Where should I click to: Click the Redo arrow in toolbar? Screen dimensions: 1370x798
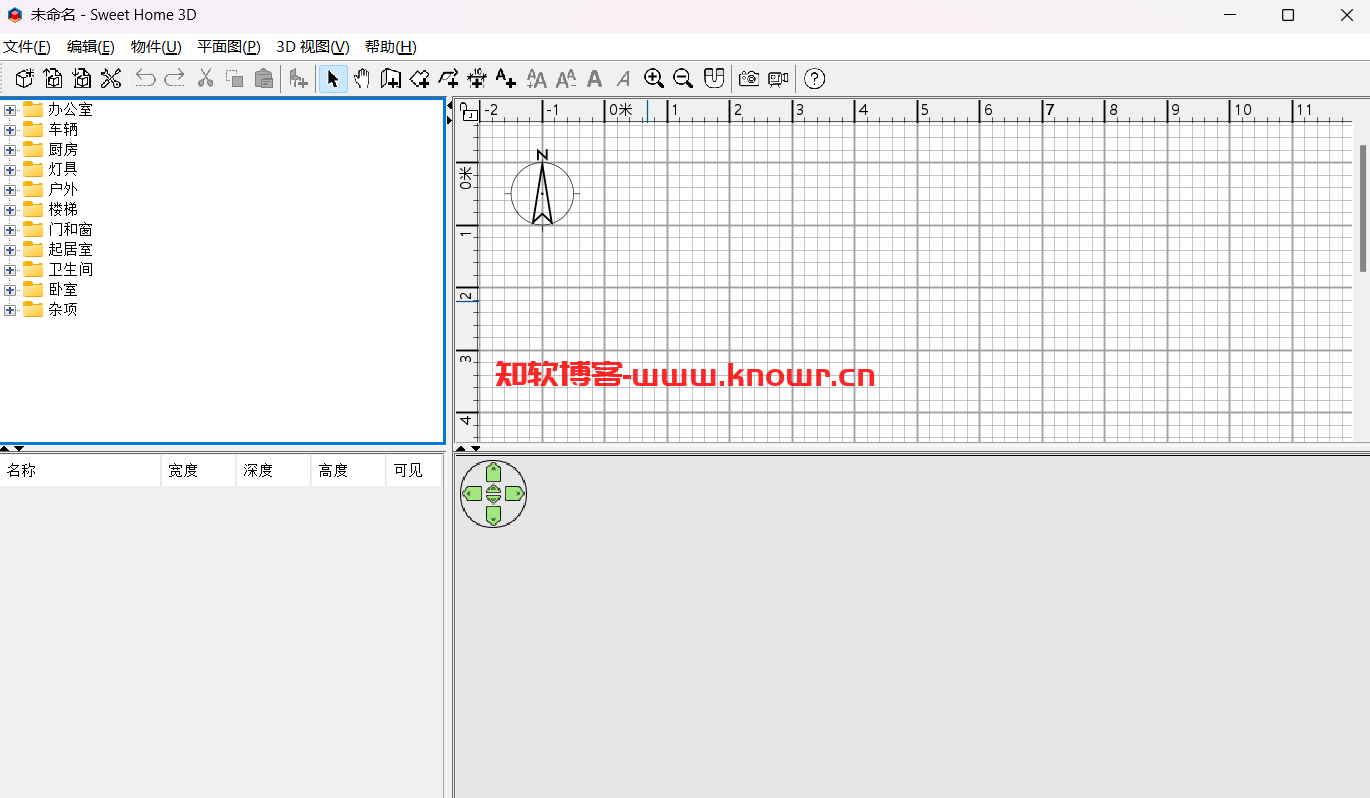click(174, 78)
